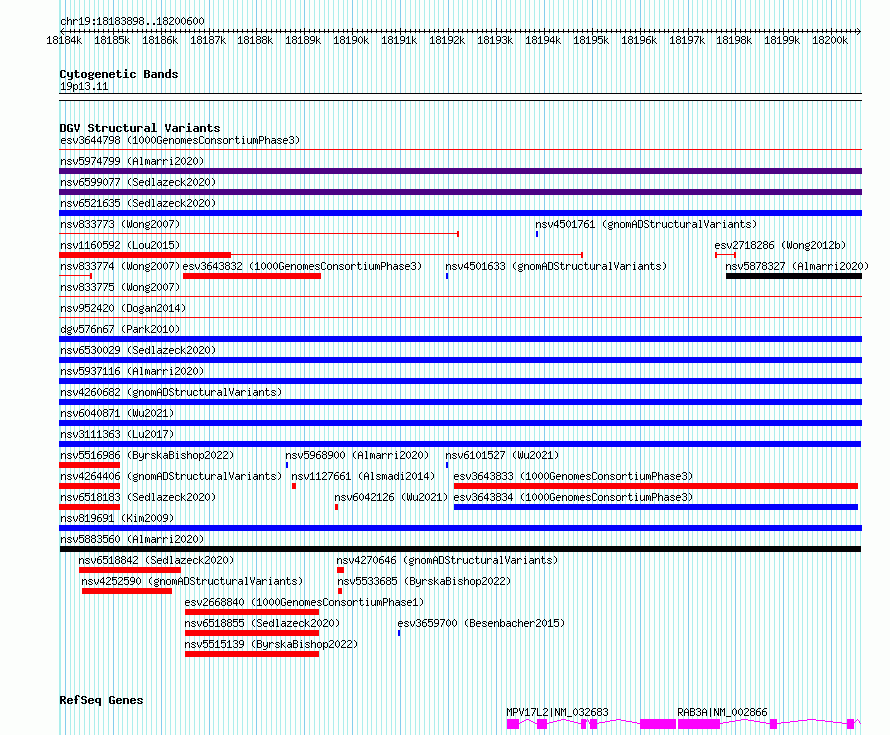Select the nsv5515139 (ByrskaBishop2022) label
890x735 pixels.
click(x=271, y=644)
